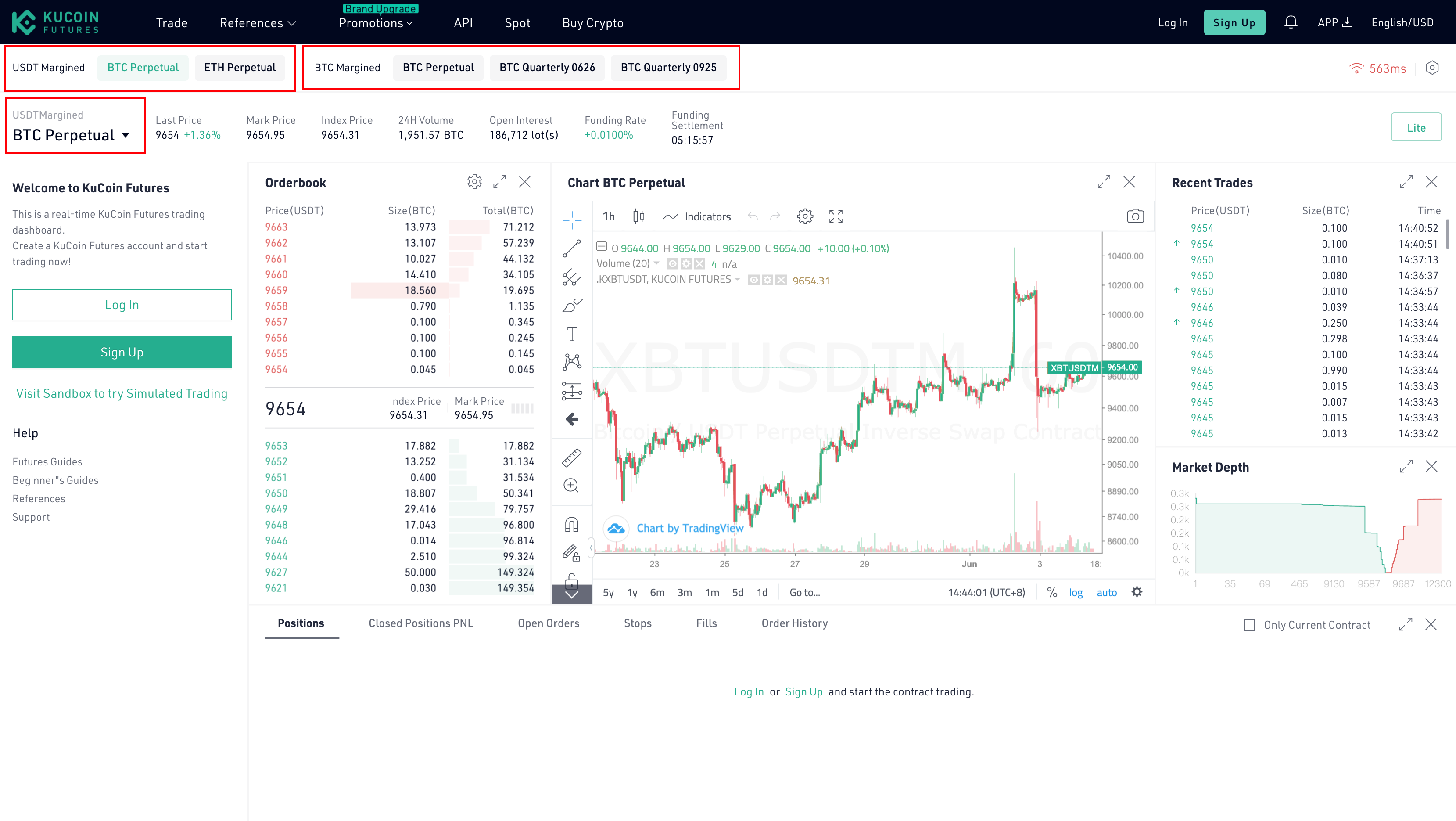
Task: Open the timeframe selector Go to menu
Action: click(805, 591)
